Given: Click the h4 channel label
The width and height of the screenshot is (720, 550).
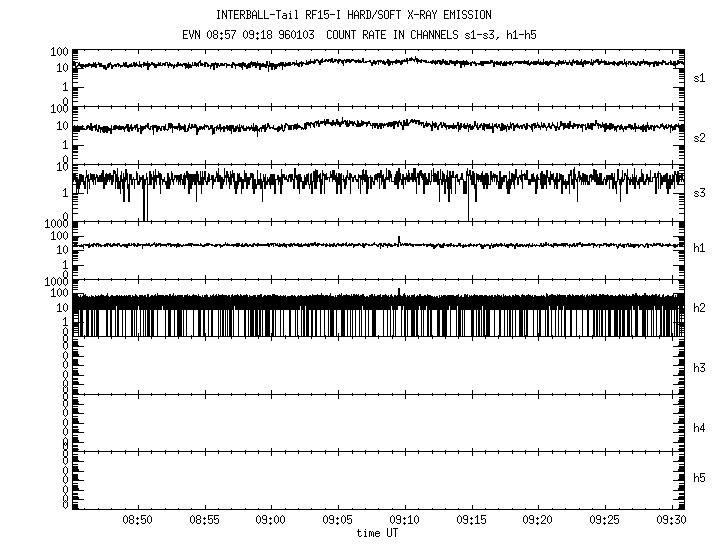Looking at the screenshot, I should (x=699, y=428).
